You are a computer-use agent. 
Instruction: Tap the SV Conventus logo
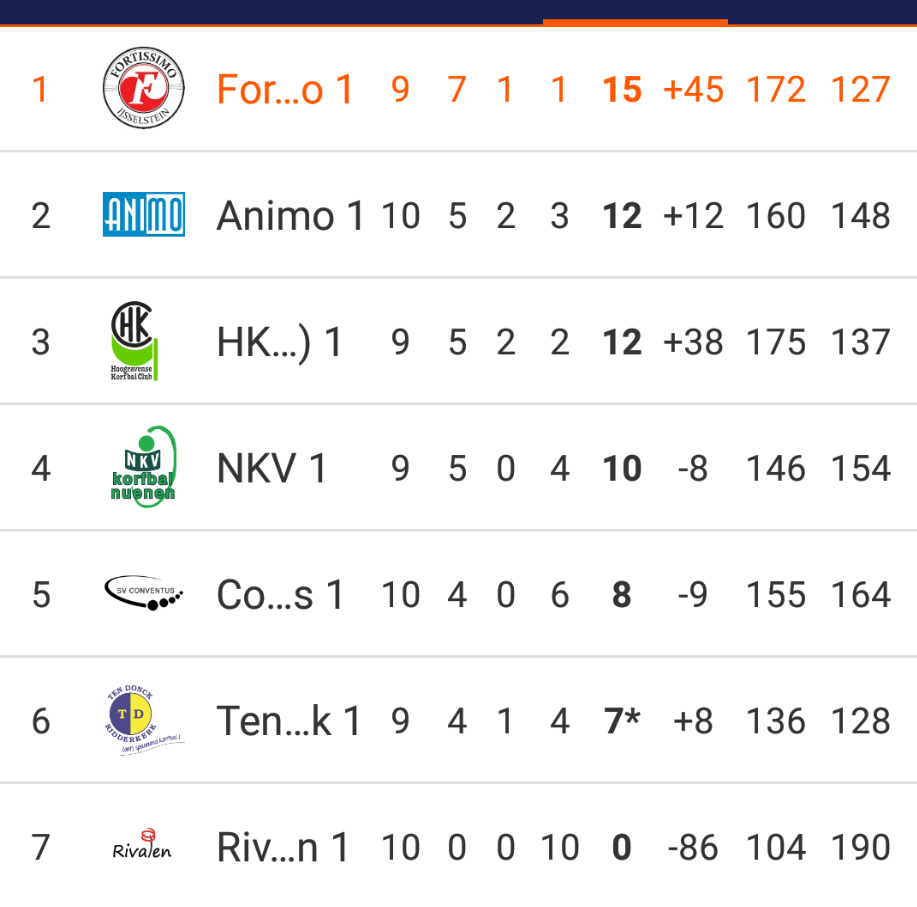coord(143,593)
